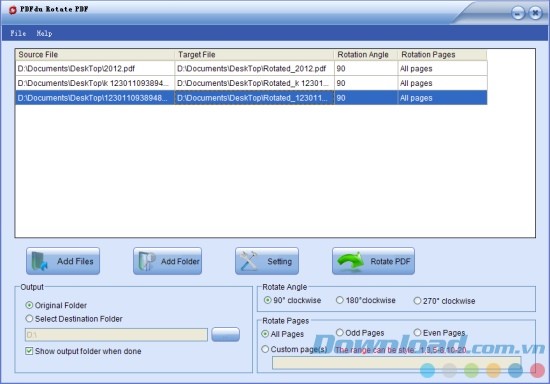Screen dimensions: 550x384
Task: Click target file 'Rotated_123011...' cell
Action: 254,98
